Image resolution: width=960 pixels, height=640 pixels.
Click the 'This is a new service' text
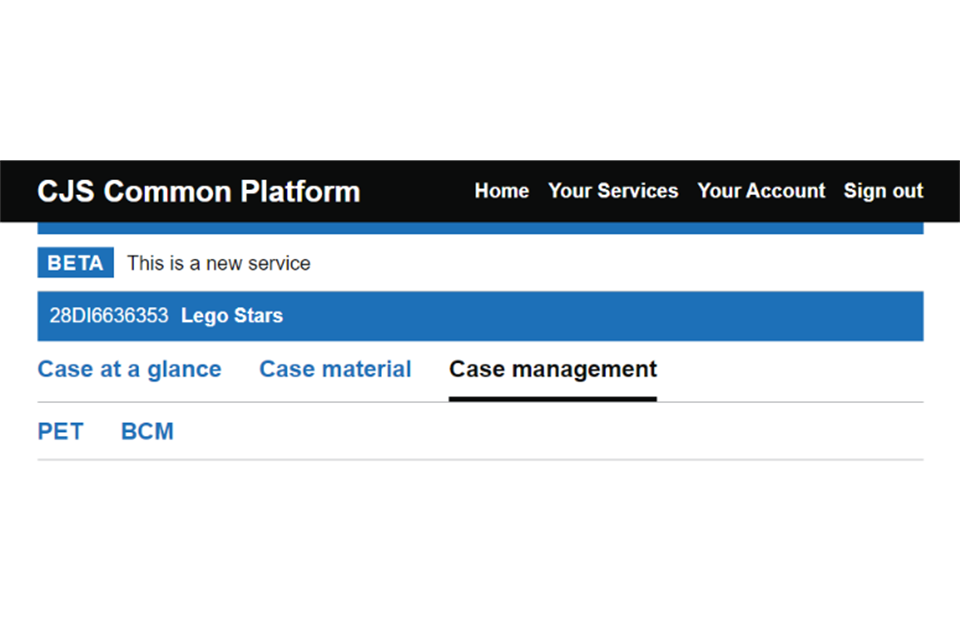click(x=218, y=263)
